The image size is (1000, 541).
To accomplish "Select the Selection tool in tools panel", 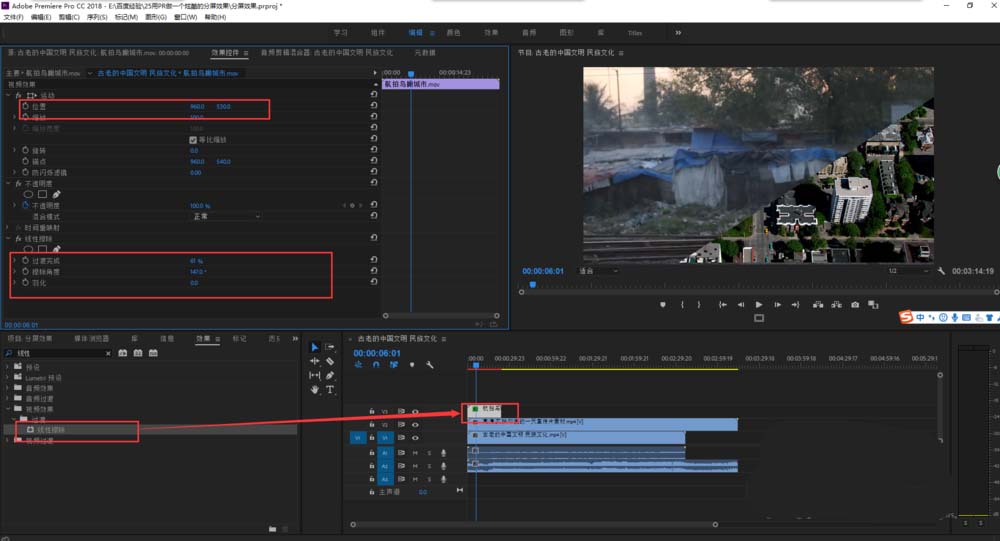I will coord(314,347).
